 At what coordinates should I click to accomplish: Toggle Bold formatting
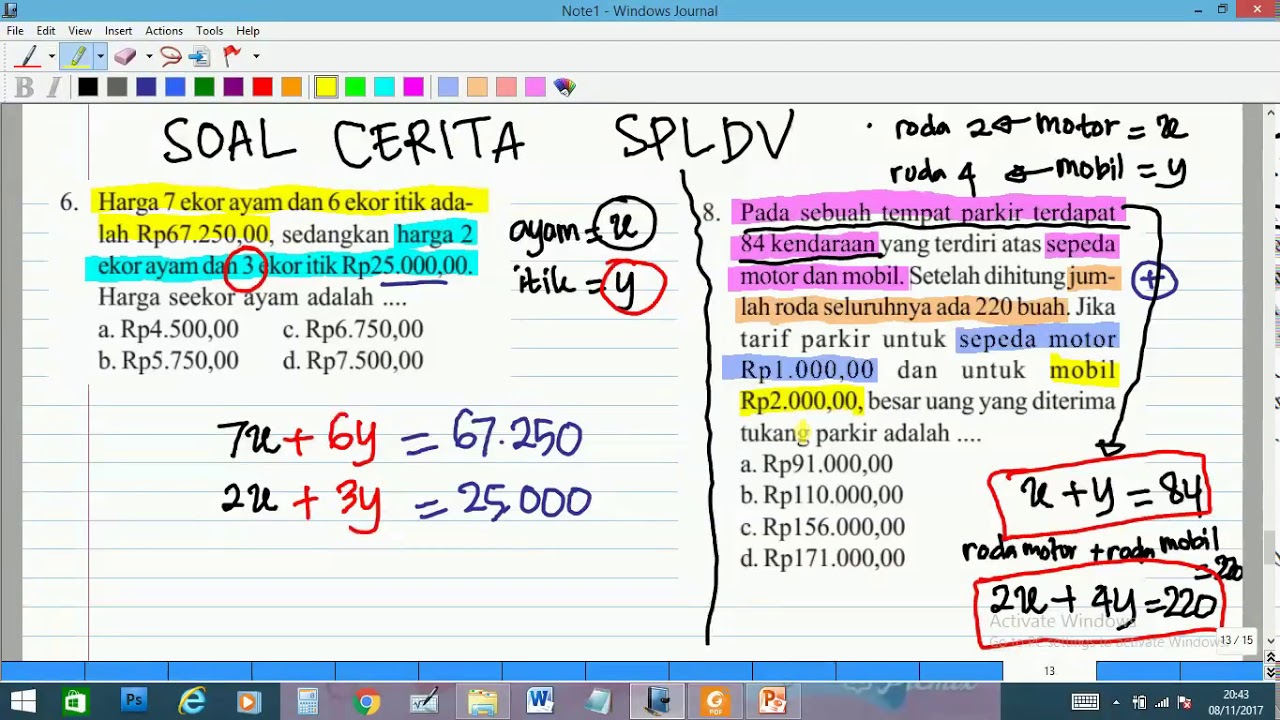pyautogui.click(x=25, y=88)
